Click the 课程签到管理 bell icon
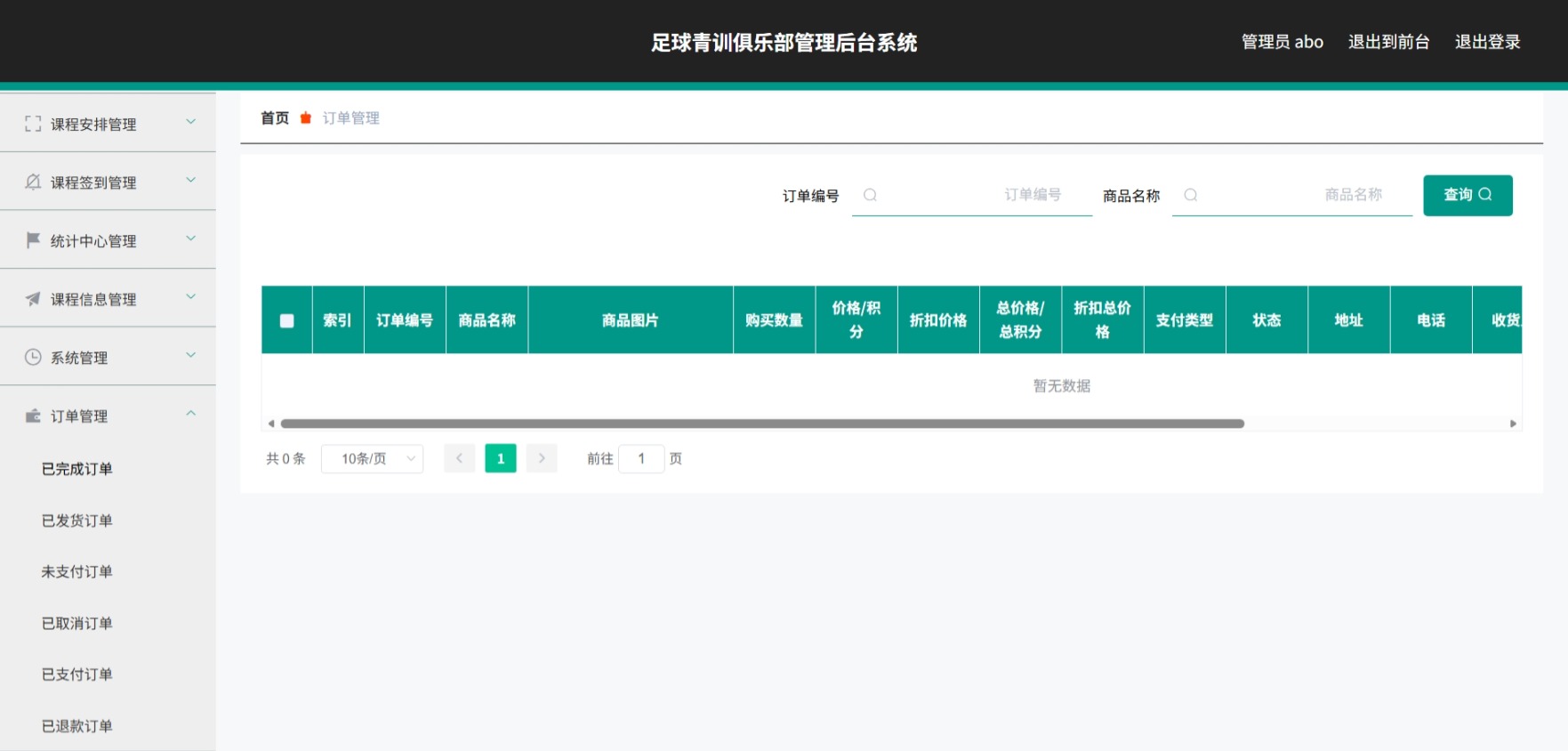Image resolution: width=1568 pixels, height=751 pixels. (33, 182)
